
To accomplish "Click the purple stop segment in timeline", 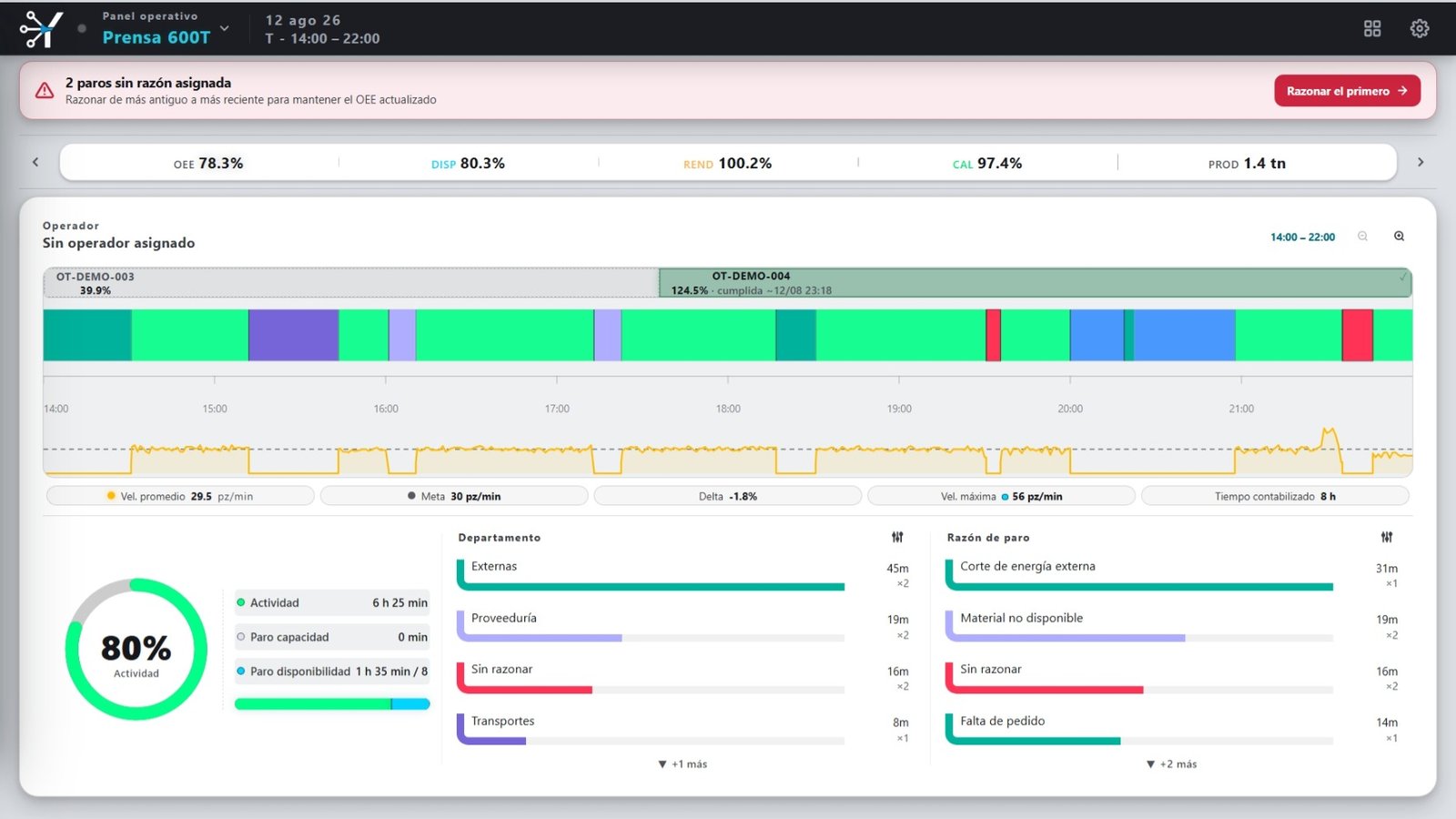I will click(x=294, y=335).
